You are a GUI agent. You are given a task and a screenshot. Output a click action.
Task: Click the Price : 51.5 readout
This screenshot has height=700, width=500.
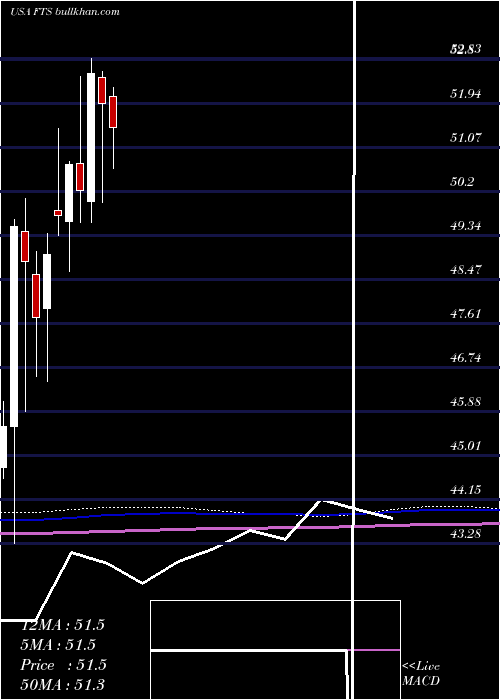click(x=63, y=665)
